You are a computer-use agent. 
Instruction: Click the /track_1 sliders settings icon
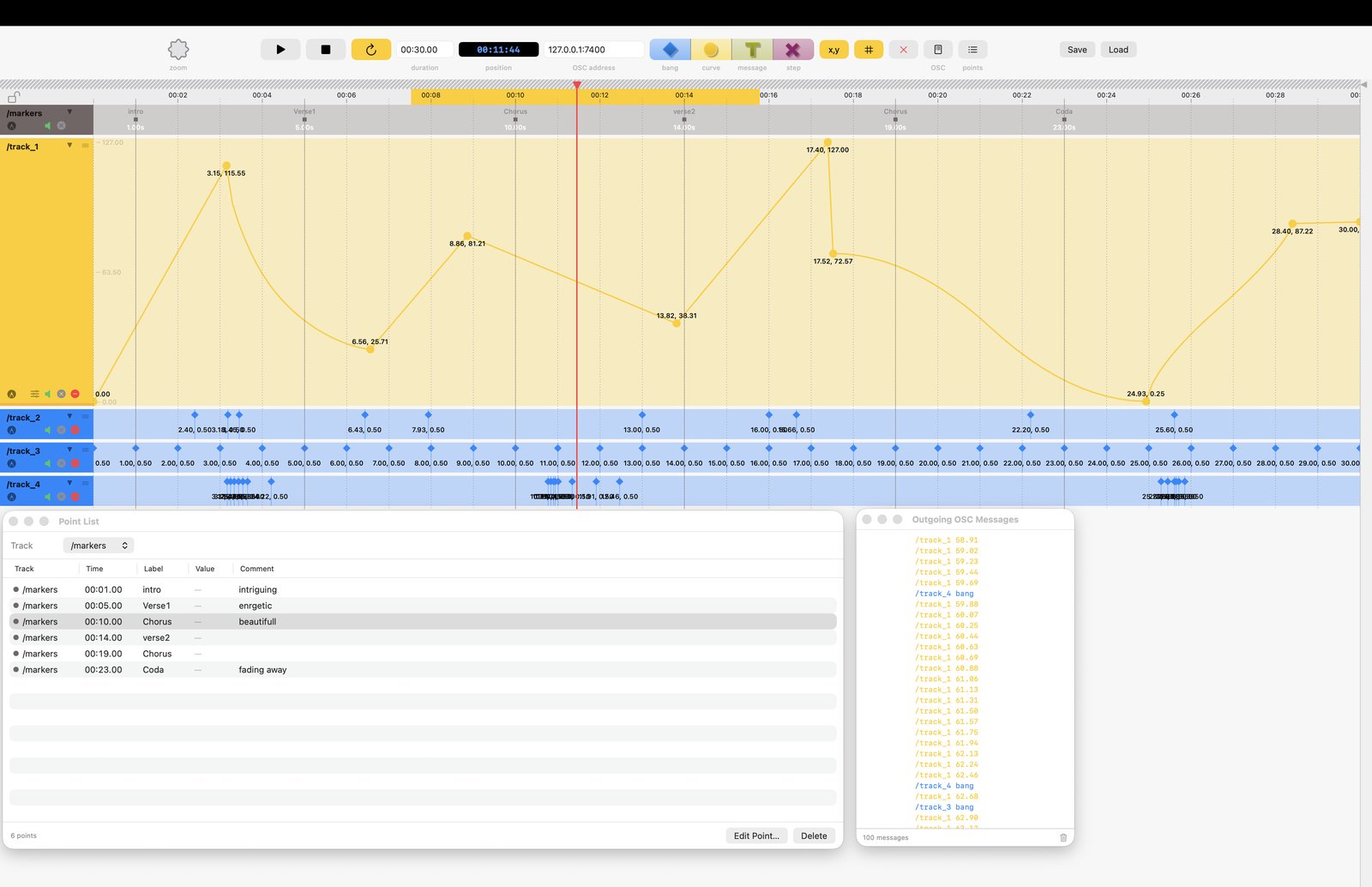point(34,394)
